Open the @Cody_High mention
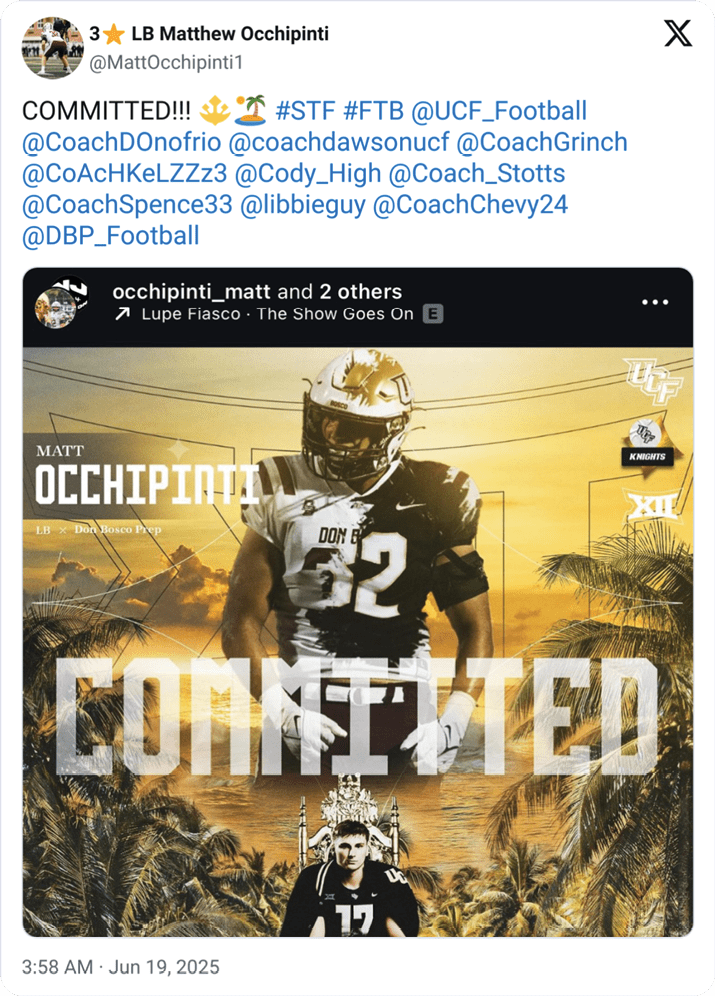 coord(308,173)
